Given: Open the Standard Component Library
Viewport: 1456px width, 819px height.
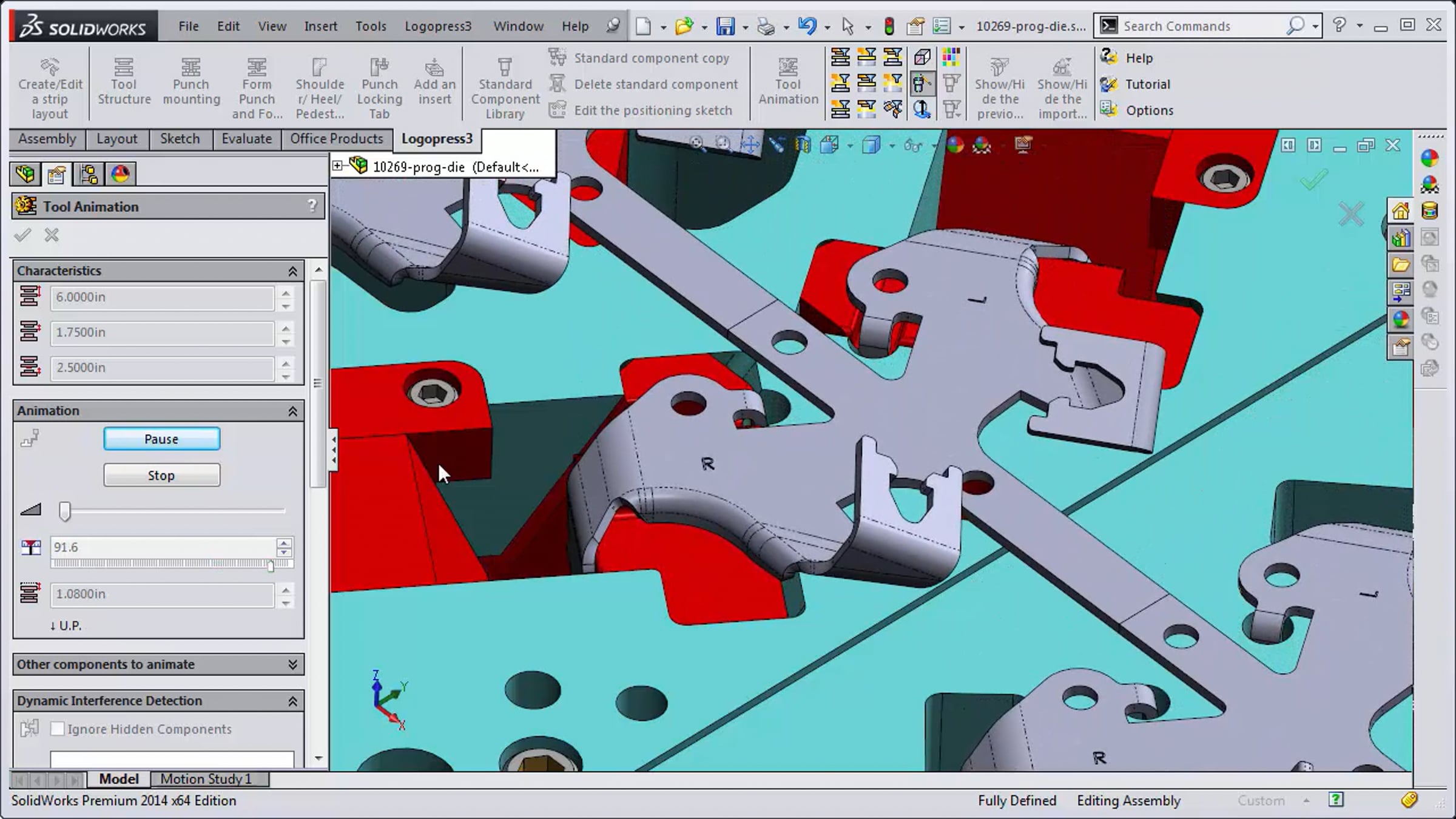Looking at the screenshot, I should [505, 88].
